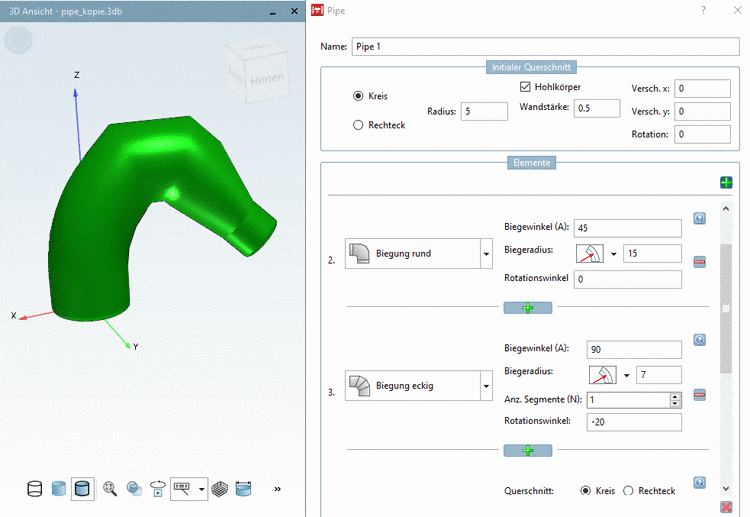Click Biegeradius diagram icon for element 2
The image size is (750, 517).
[589, 253]
